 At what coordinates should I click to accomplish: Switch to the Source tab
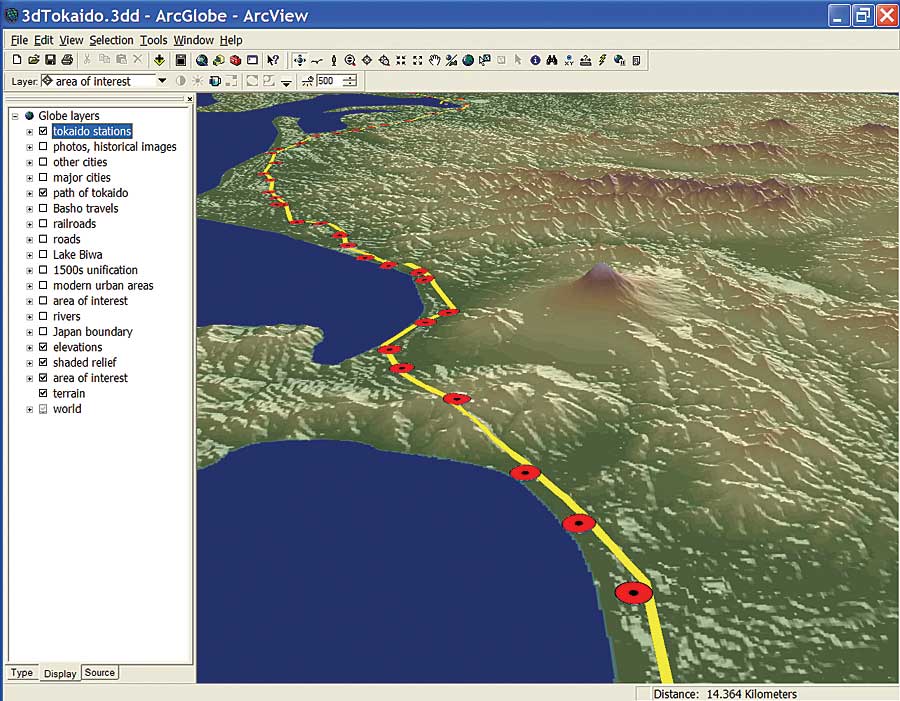pos(100,672)
